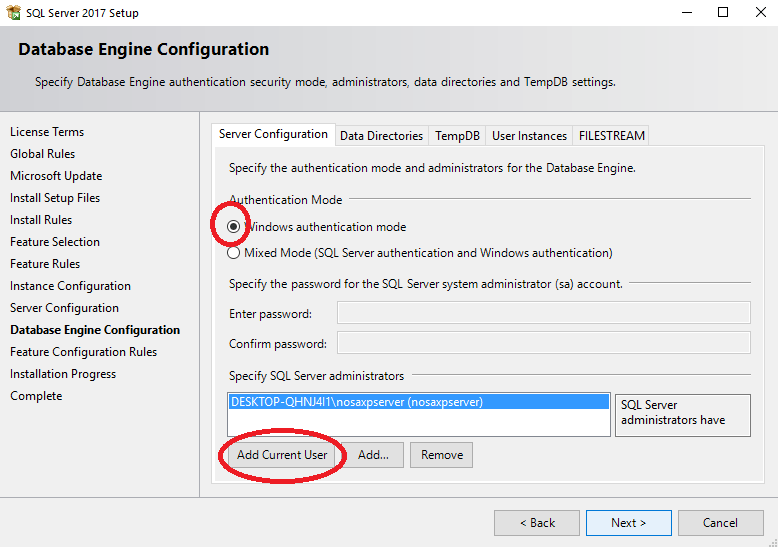This screenshot has width=778, height=547.
Task: Click Install Rules step
Action: 41,220
